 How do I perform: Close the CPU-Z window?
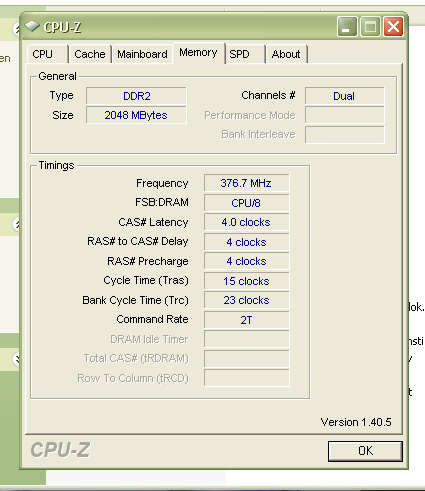pos(393,26)
